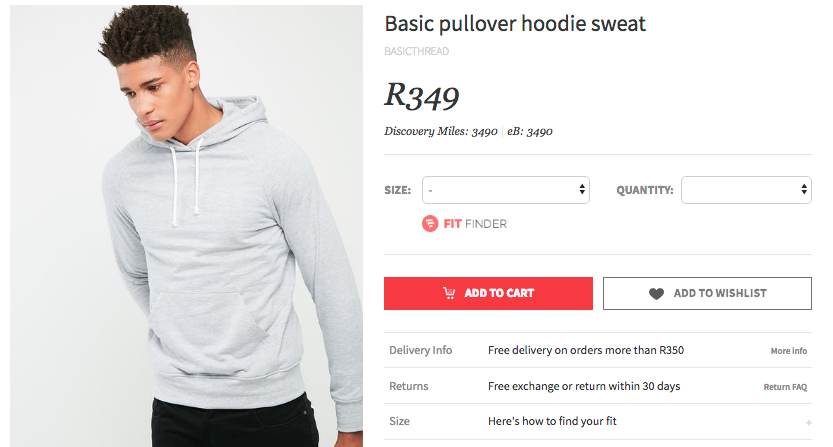Click the plus icon in the Size row

[808, 423]
